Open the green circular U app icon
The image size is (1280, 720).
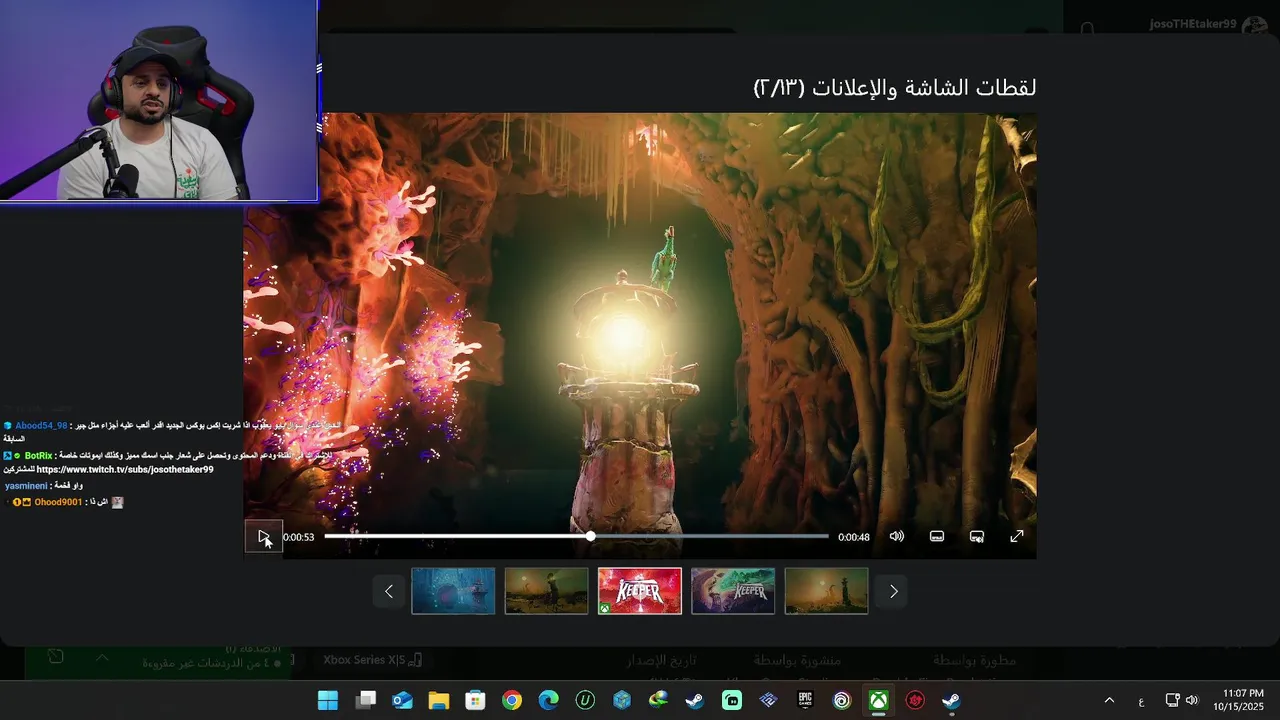[x=585, y=701]
